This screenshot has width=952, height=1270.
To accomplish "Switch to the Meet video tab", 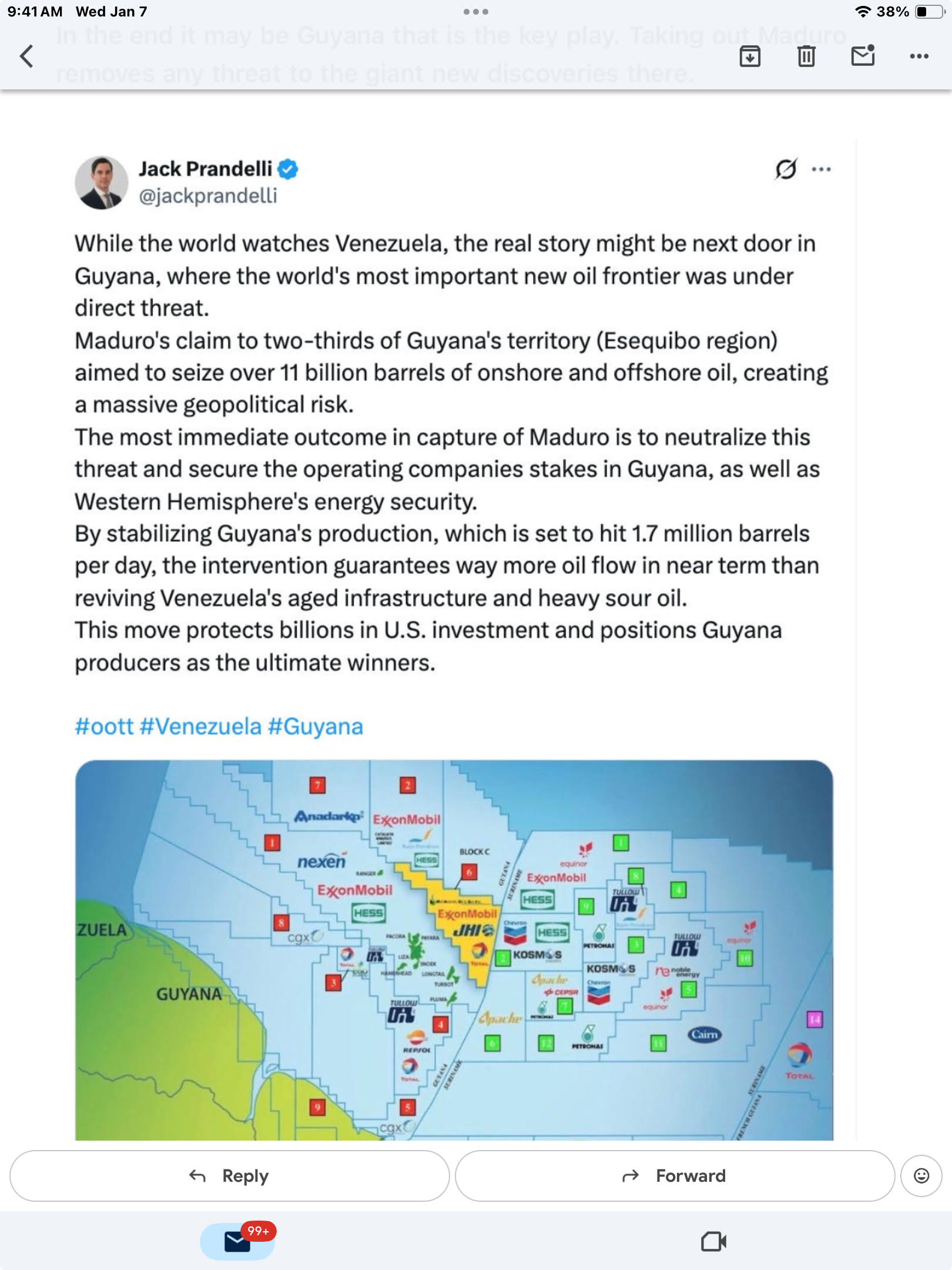I will click(x=713, y=1241).
